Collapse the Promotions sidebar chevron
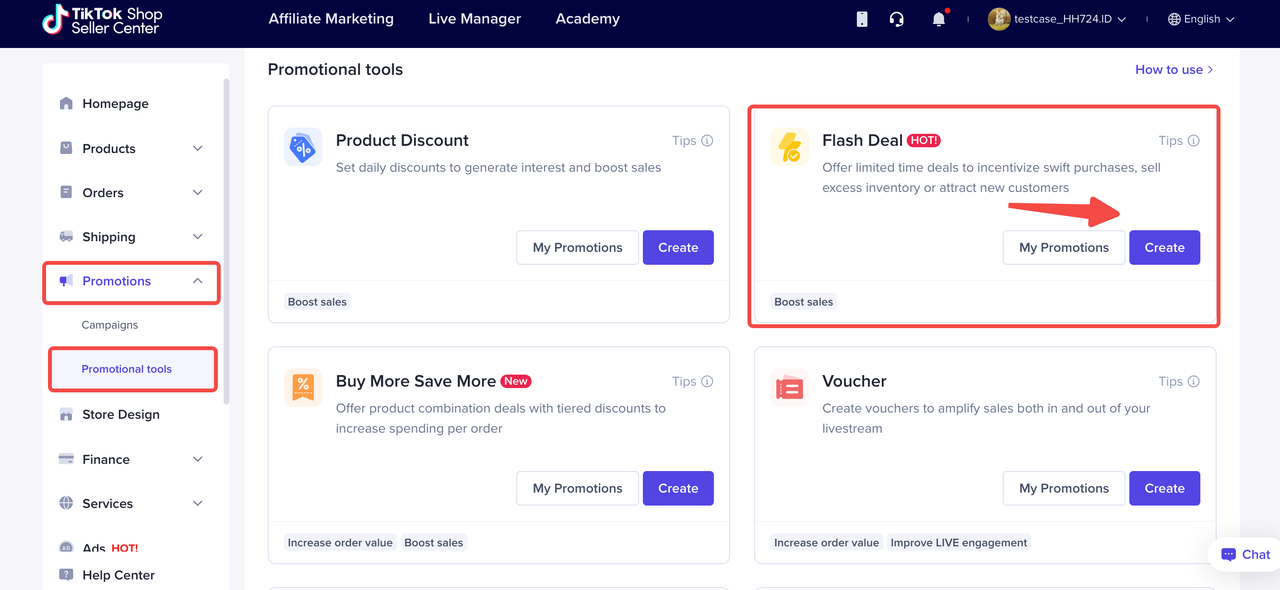This screenshot has height=590, width=1280. (x=197, y=281)
